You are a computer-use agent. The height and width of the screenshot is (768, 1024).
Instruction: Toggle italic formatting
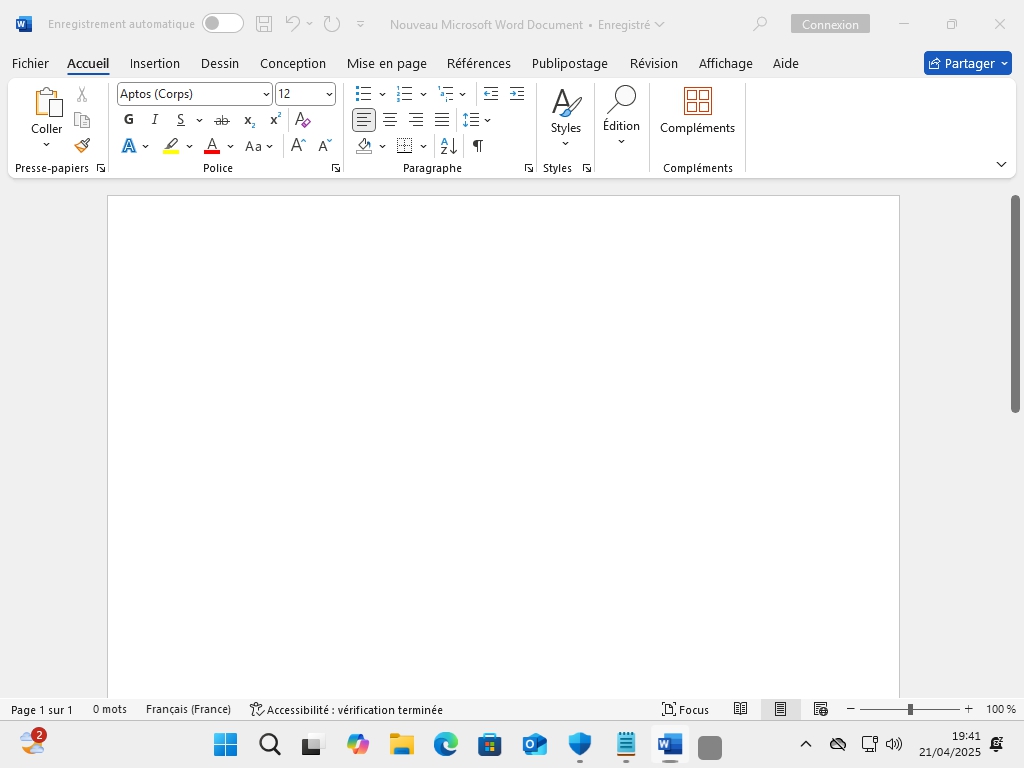pos(155,120)
